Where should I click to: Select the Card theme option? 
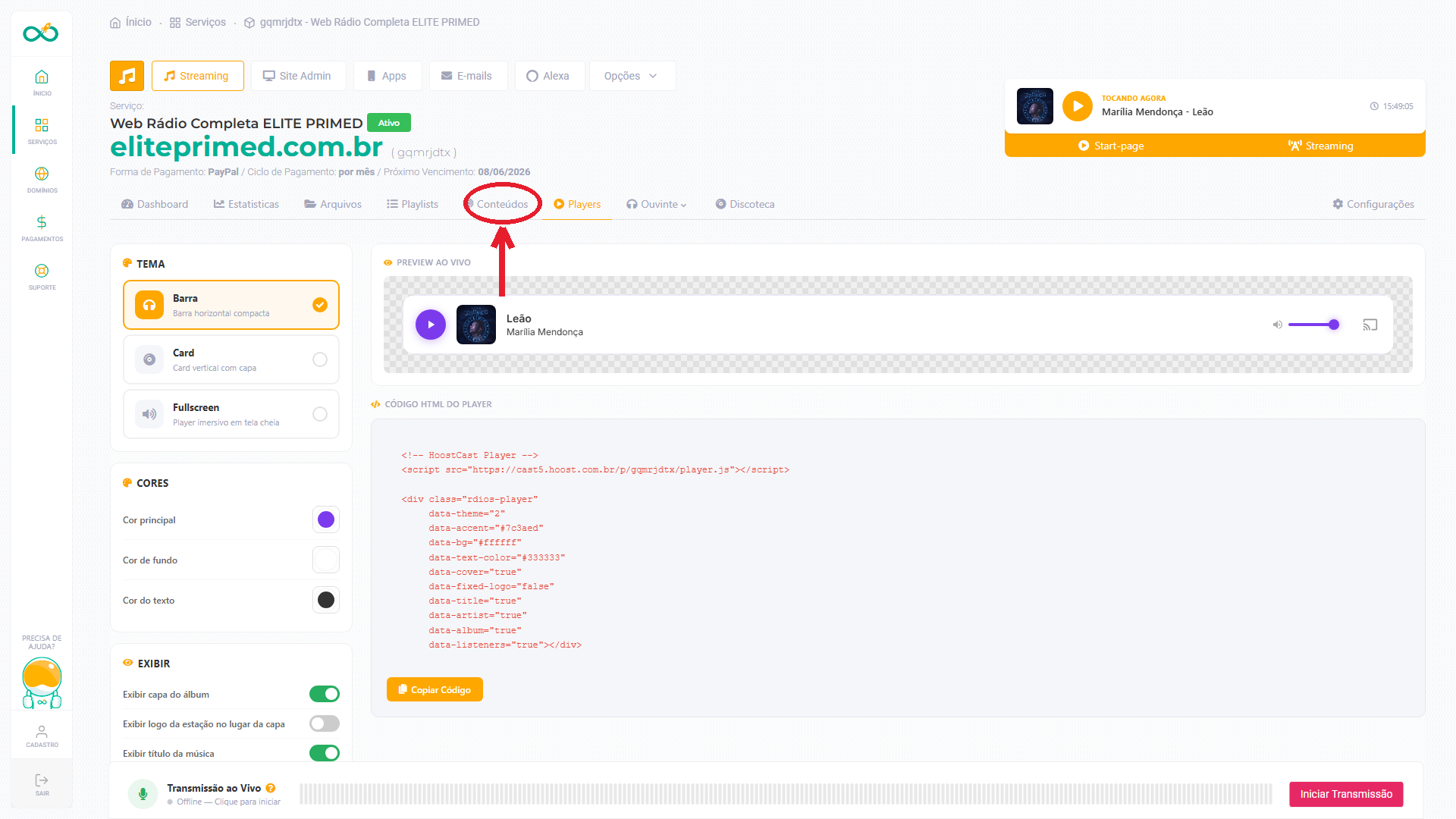tap(231, 359)
